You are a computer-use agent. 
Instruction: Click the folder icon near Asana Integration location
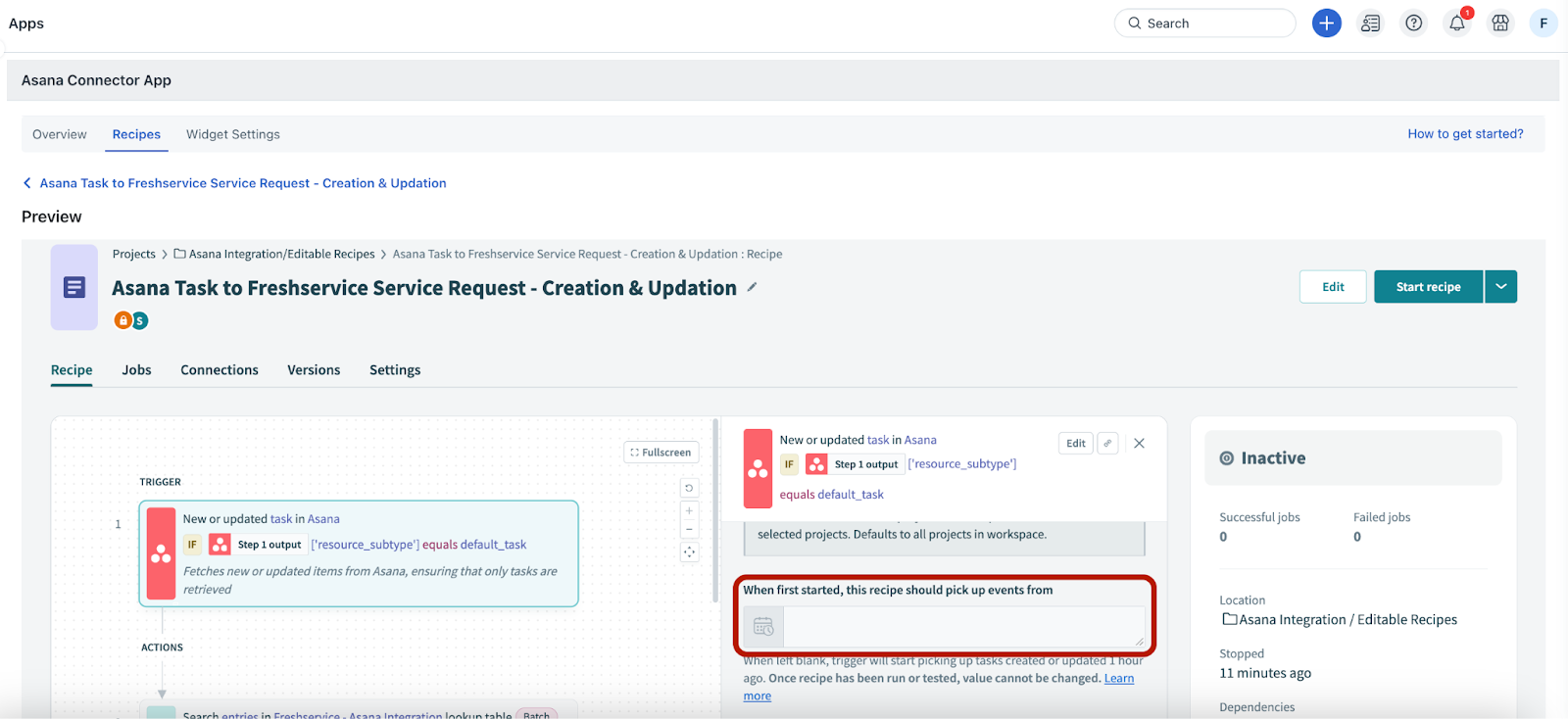pyautogui.click(x=1229, y=619)
